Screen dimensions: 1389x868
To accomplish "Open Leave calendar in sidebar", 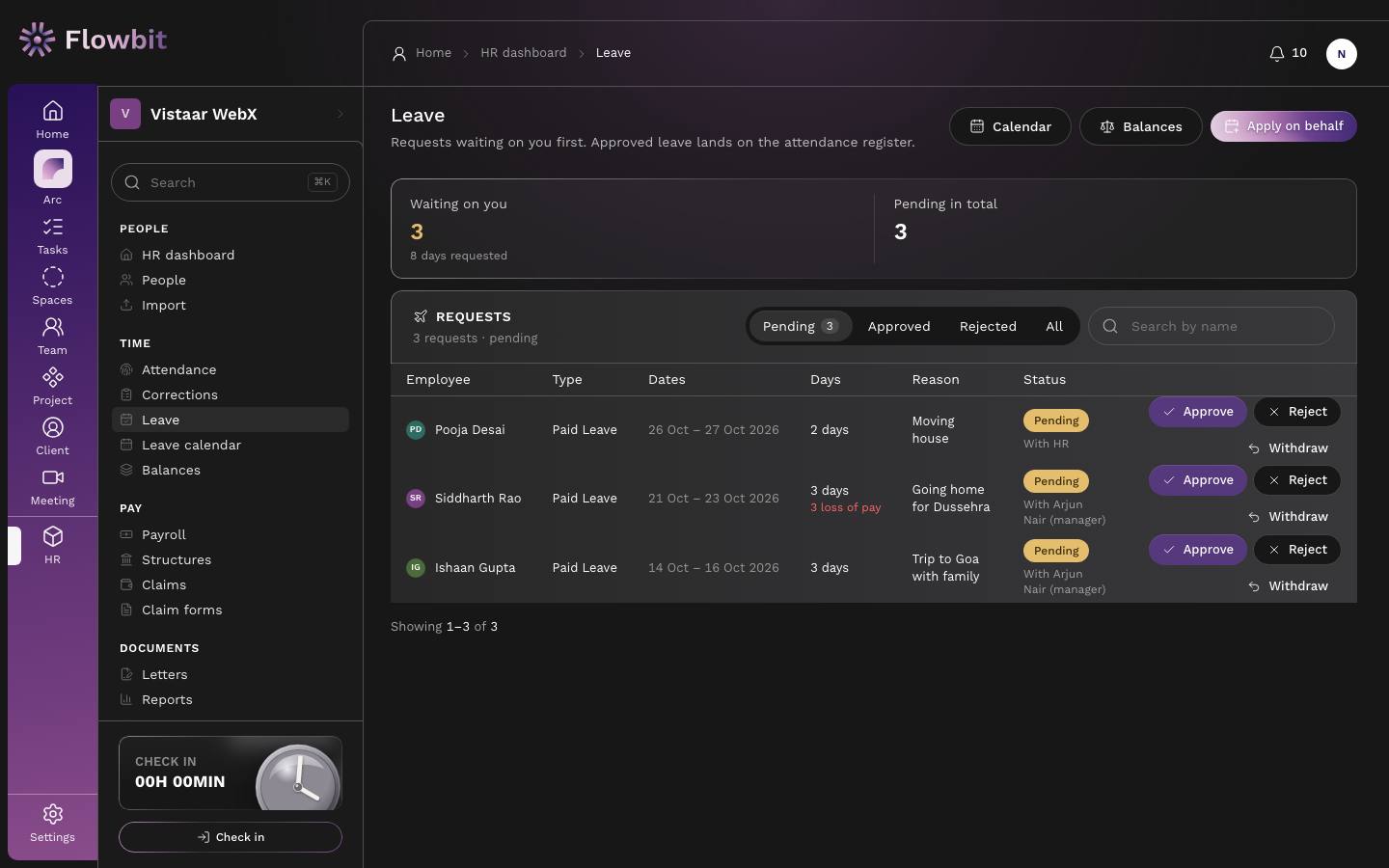I will coord(231,445).
